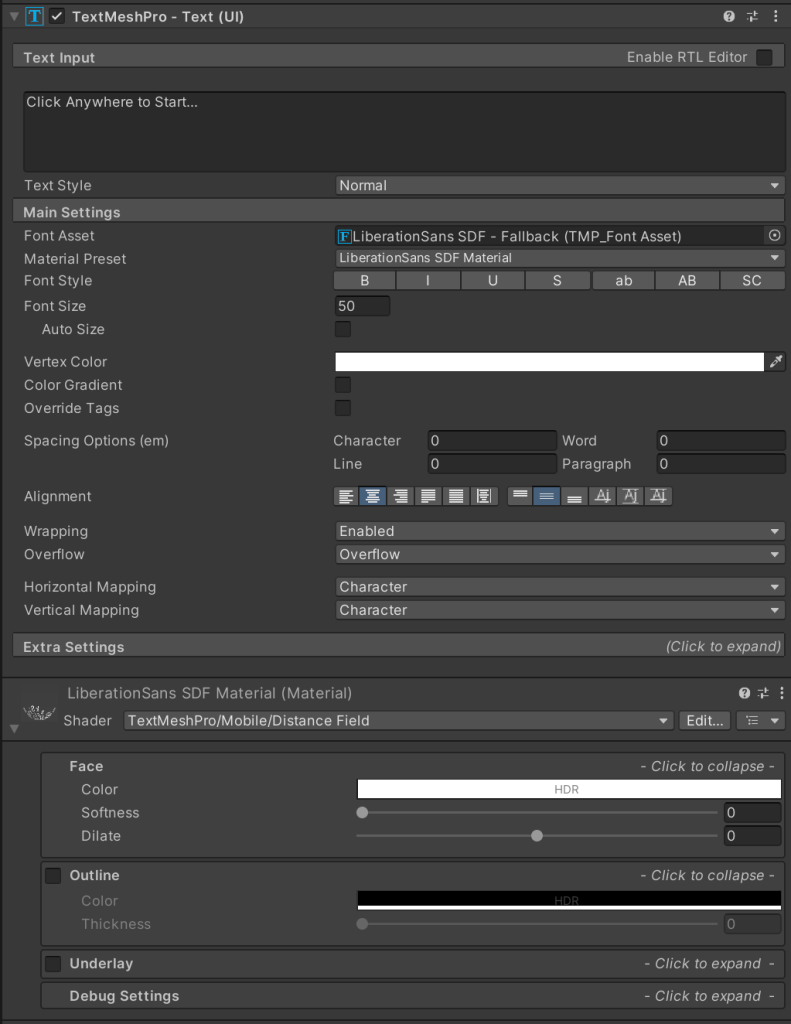Click the right align text icon
Screen dimensions: 791x1024
(x=401, y=496)
